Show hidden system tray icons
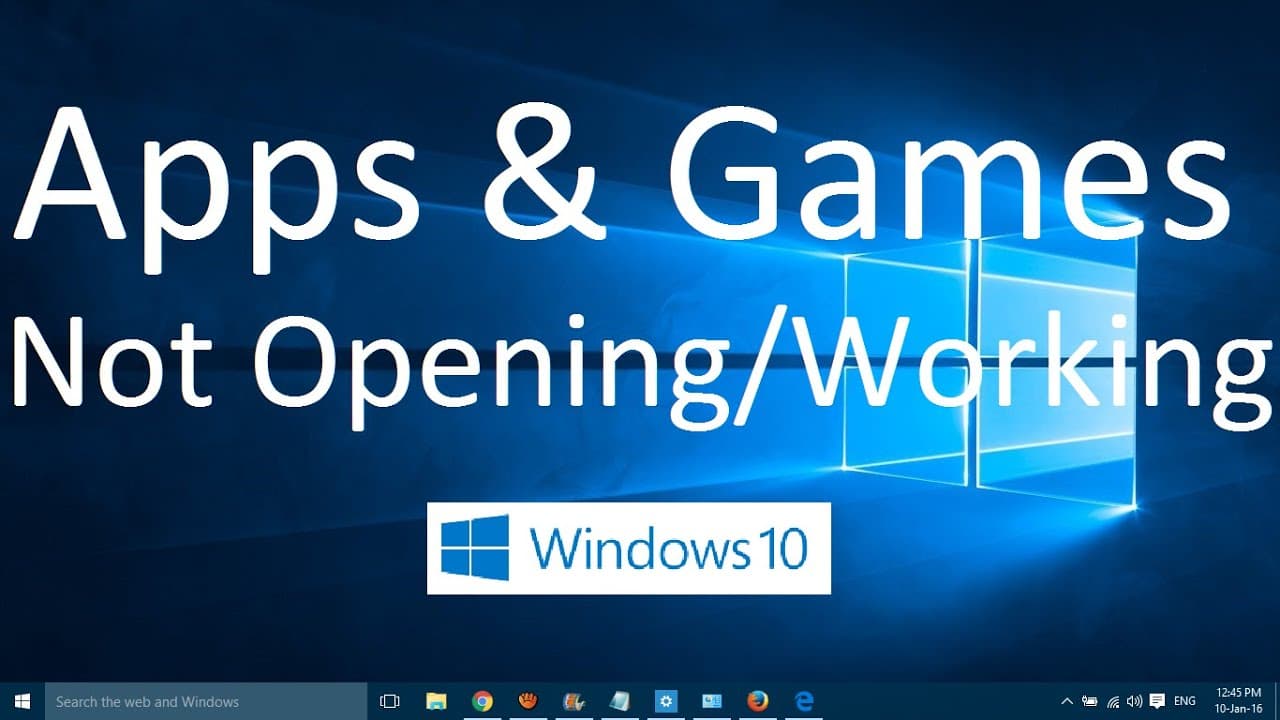1280x720 pixels. (x=1067, y=701)
